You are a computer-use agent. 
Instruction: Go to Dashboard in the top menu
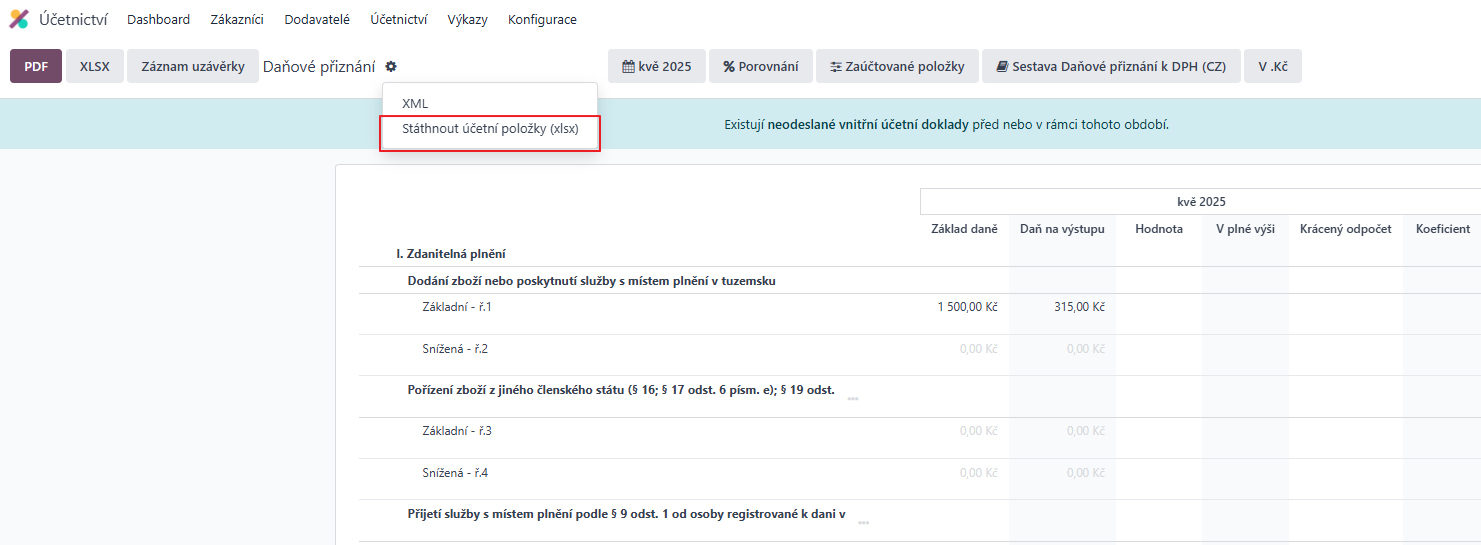(x=158, y=19)
